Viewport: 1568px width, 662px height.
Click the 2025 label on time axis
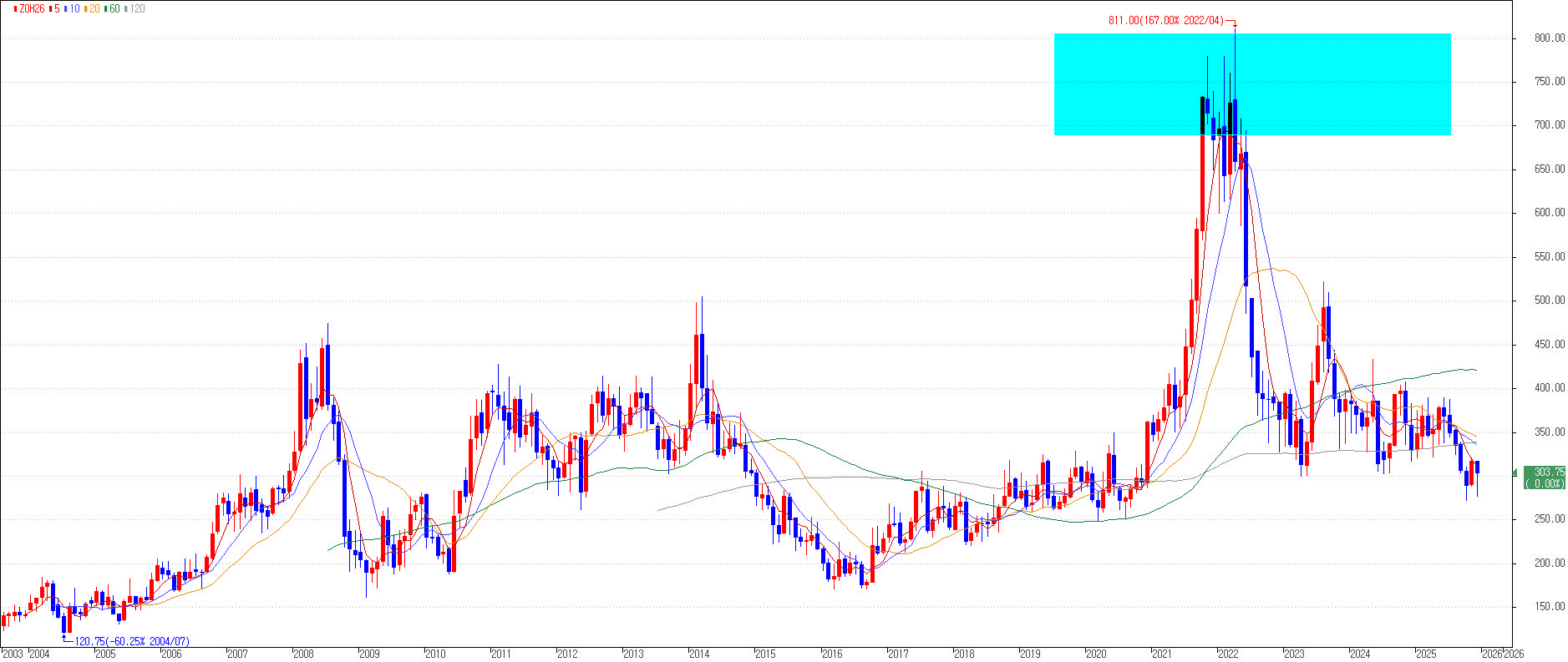coord(1426,654)
